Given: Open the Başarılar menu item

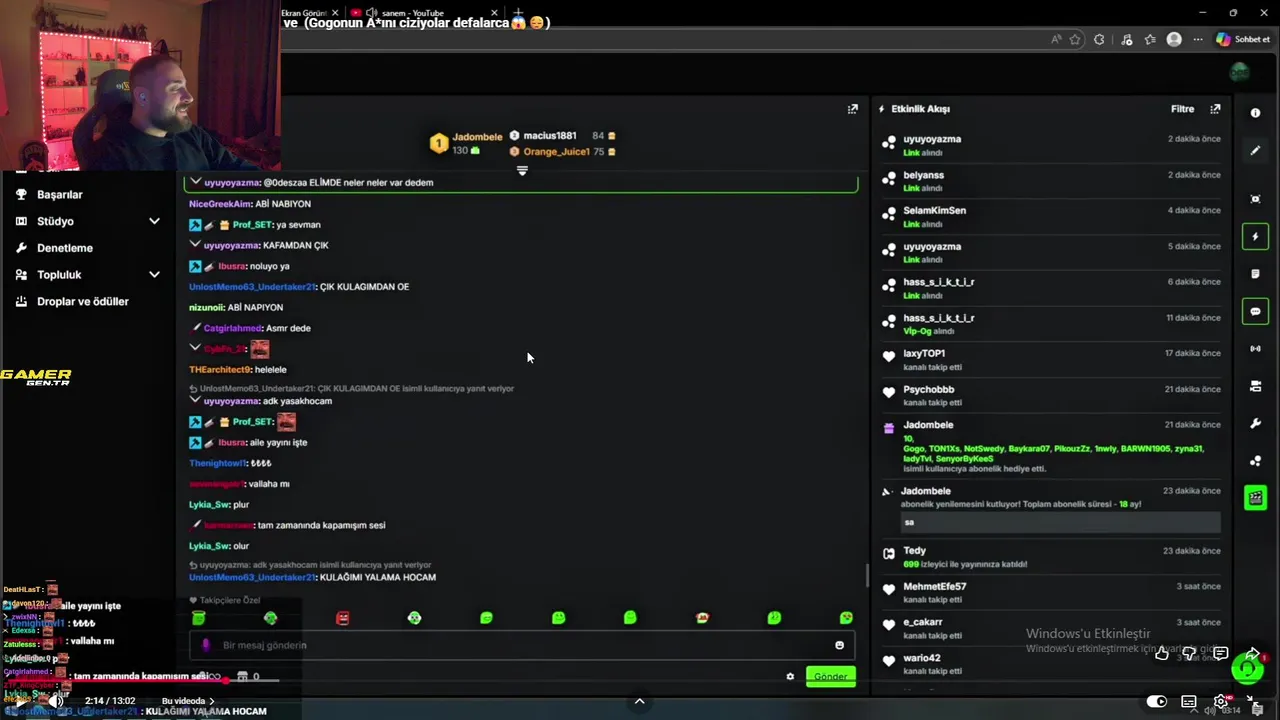Looking at the screenshot, I should tap(60, 195).
